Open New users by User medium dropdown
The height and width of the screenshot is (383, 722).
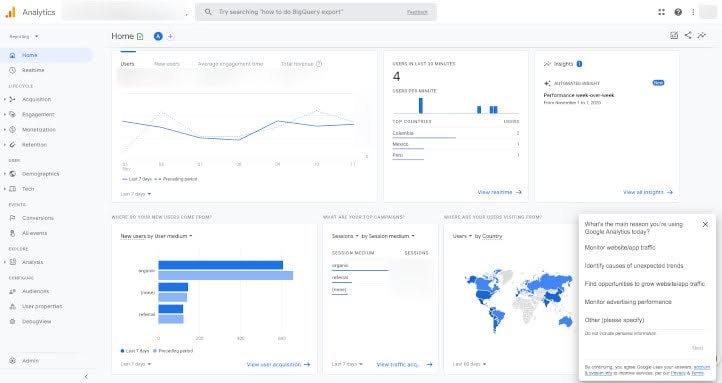click(157, 236)
